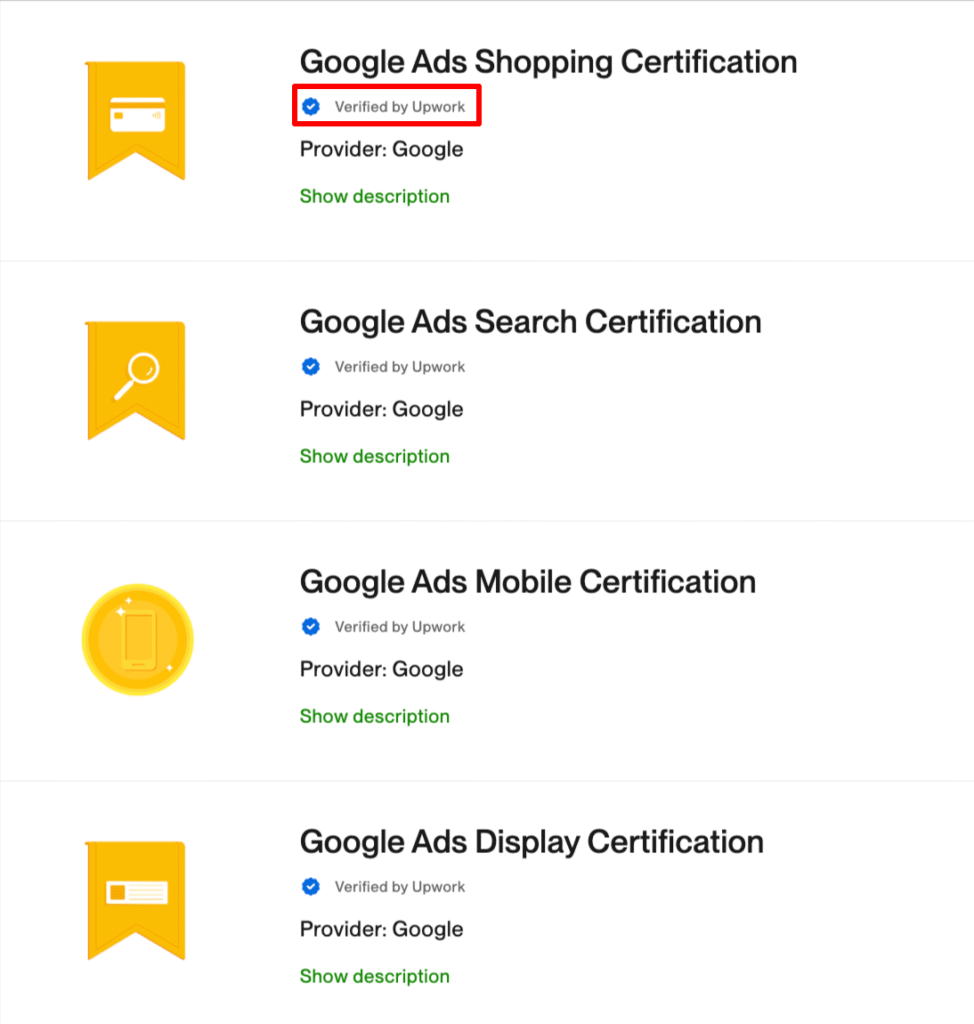Viewport: 974px width, 1024px height.
Task: Select the Google Ads Display Certification heading
Action: point(531,842)
